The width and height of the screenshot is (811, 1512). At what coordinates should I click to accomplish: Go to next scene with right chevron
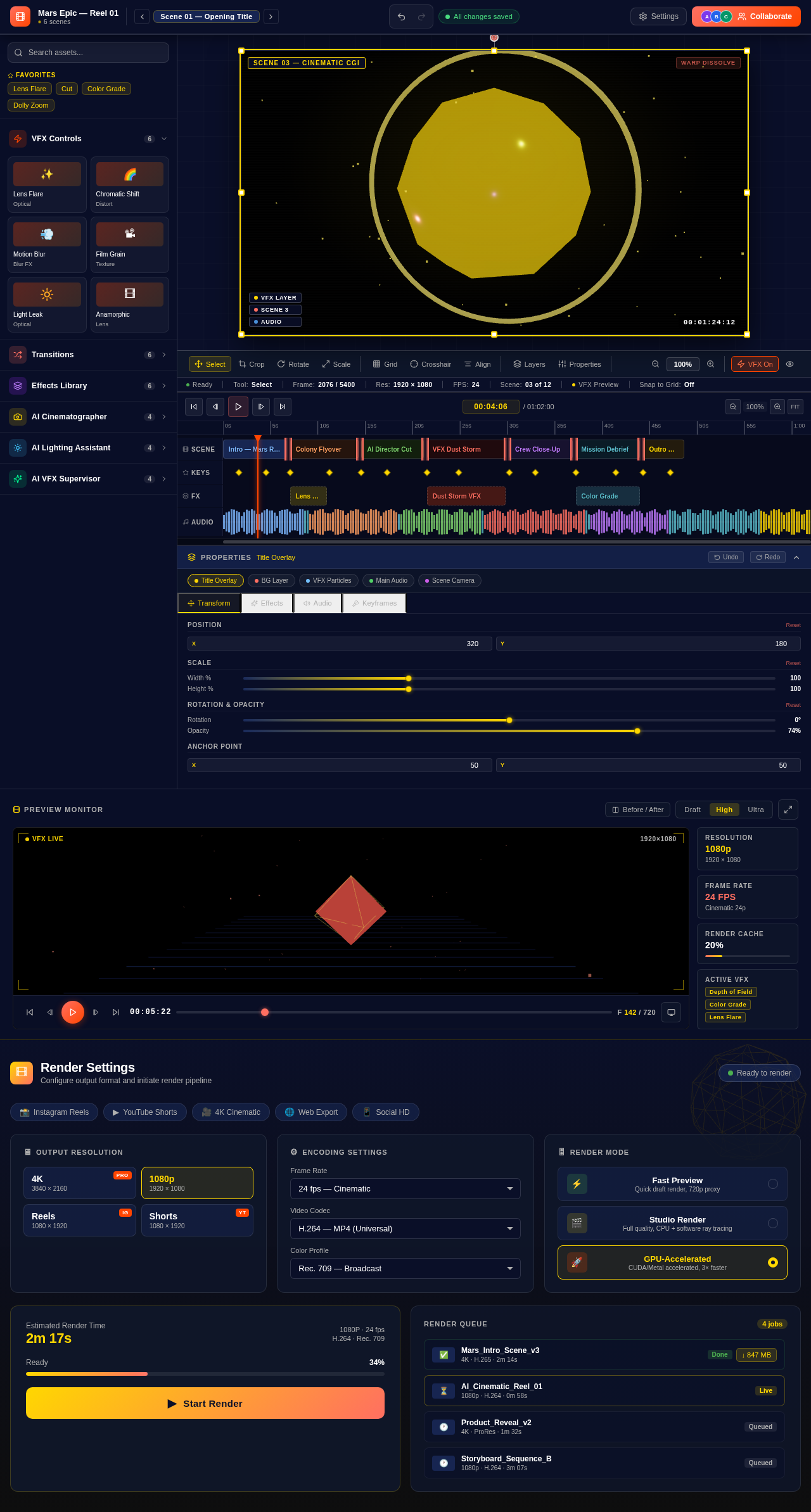coord(271,16)
